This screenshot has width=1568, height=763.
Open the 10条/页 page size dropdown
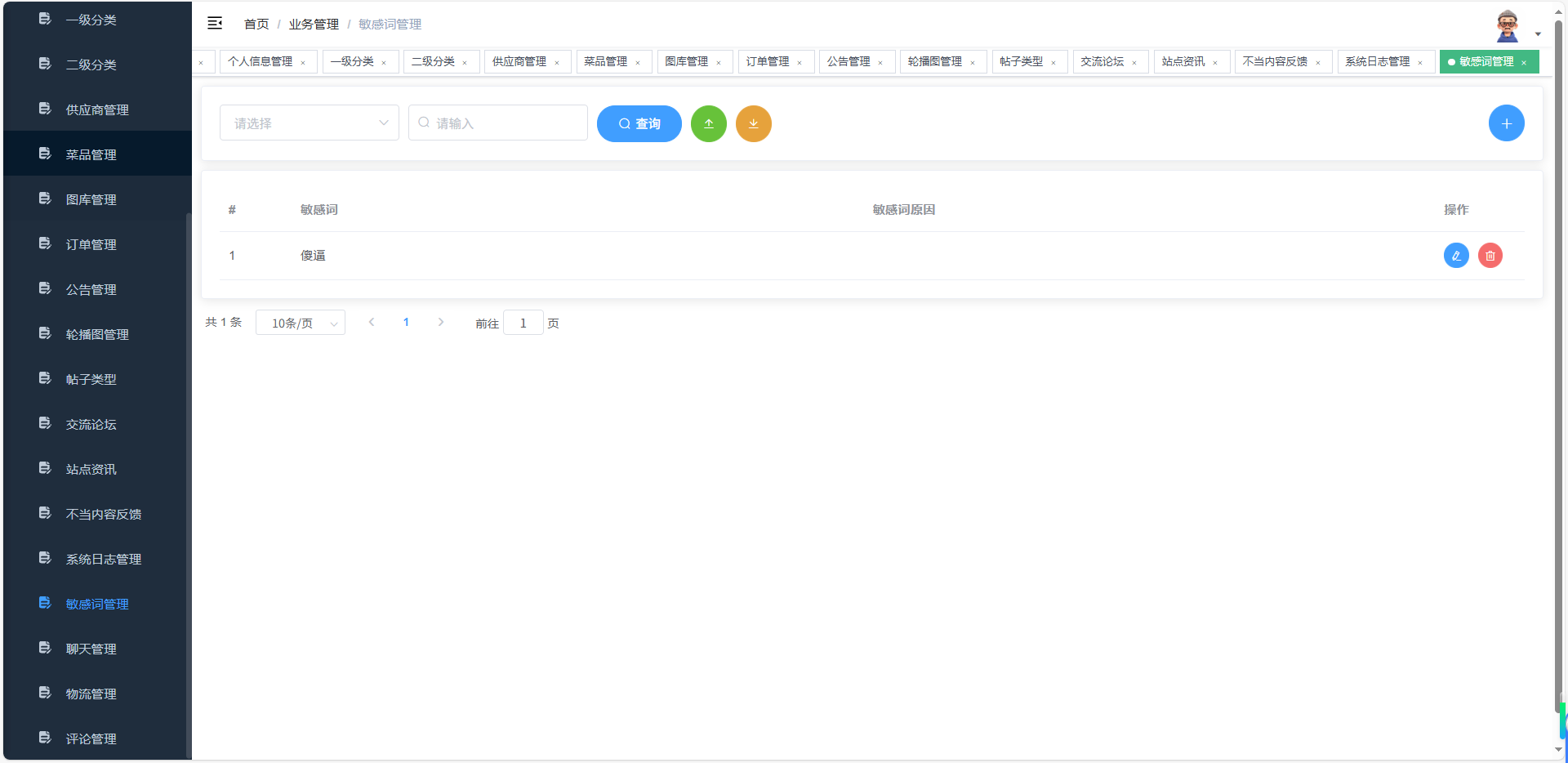point(300,323)
